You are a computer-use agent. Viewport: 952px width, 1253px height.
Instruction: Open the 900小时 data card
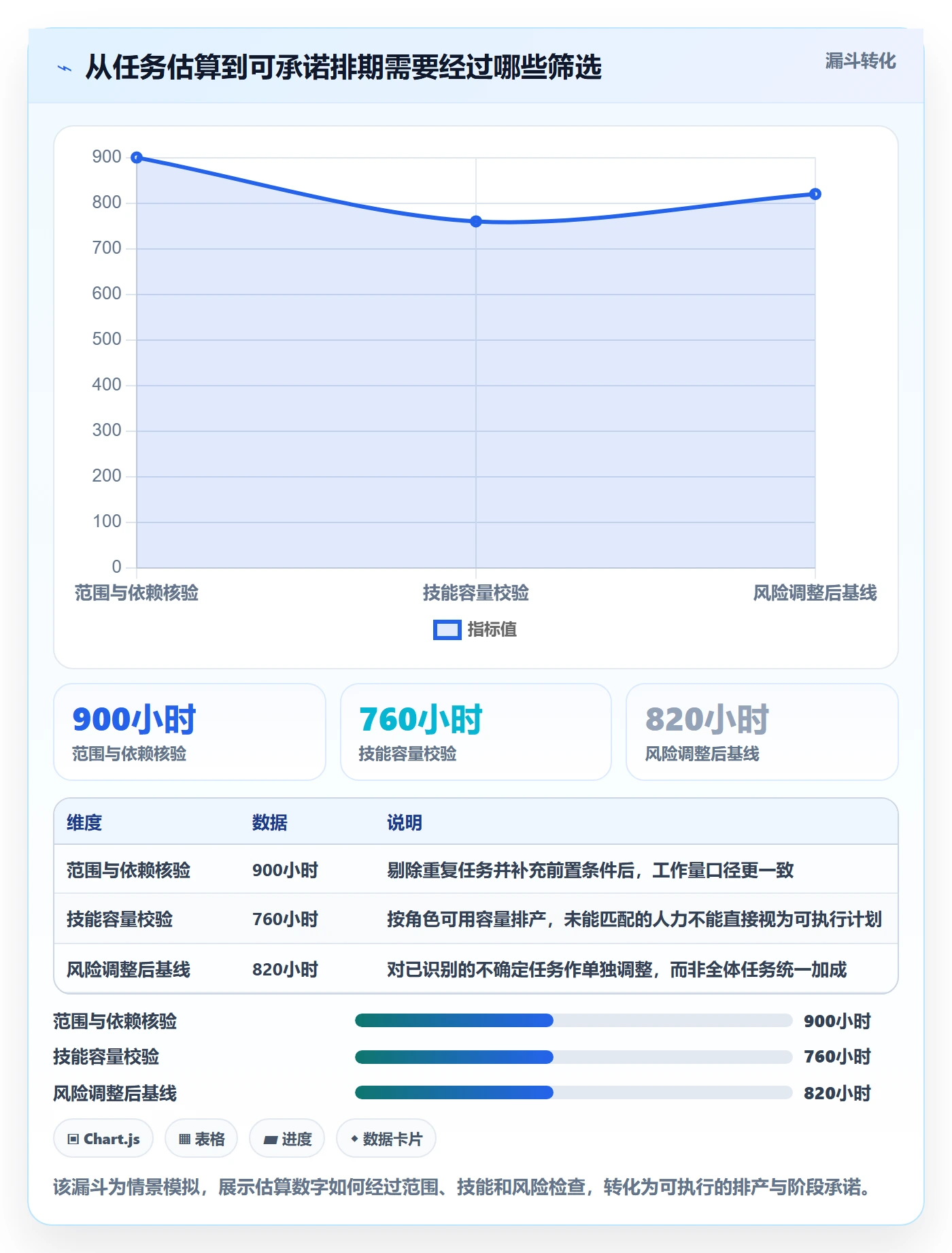coord(190,732)
